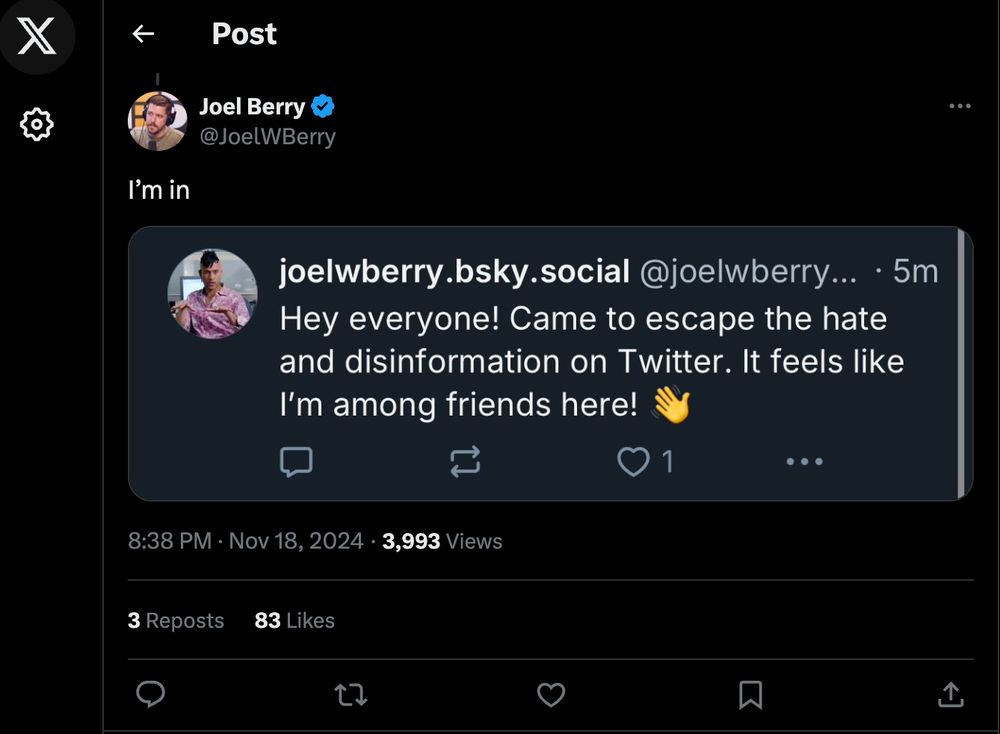Click the @JoelWBerry handle
This screenshot has width=1000, height=734.
(x=266, y=136)
